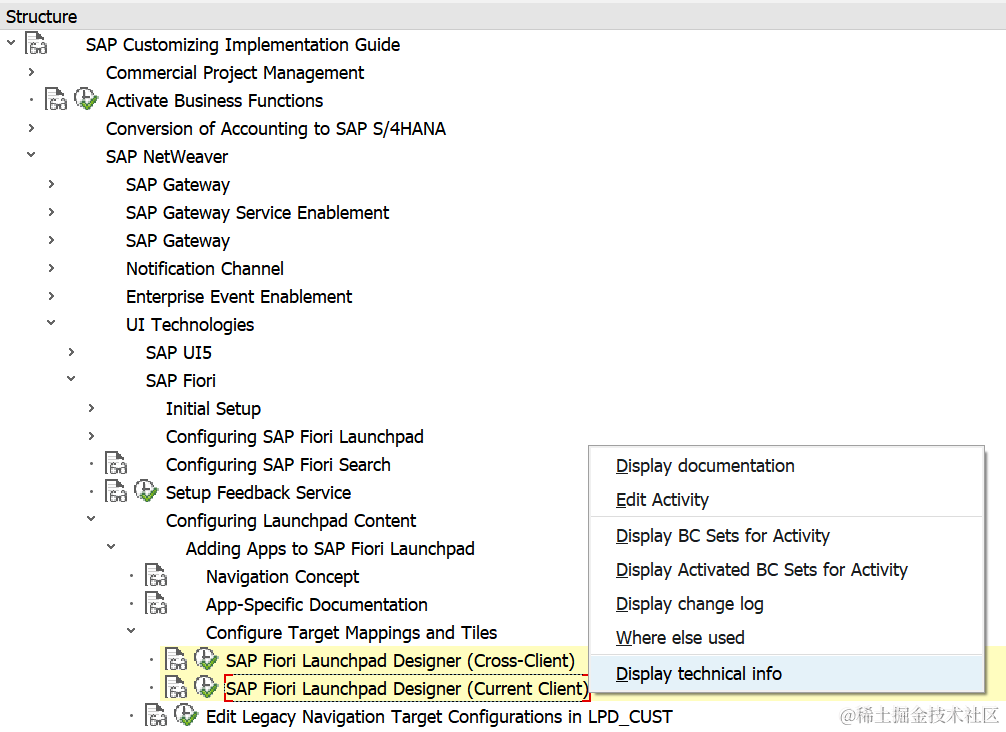
Task: Select SAP NetWeaver tree row
Action: (x=167, y=157)
